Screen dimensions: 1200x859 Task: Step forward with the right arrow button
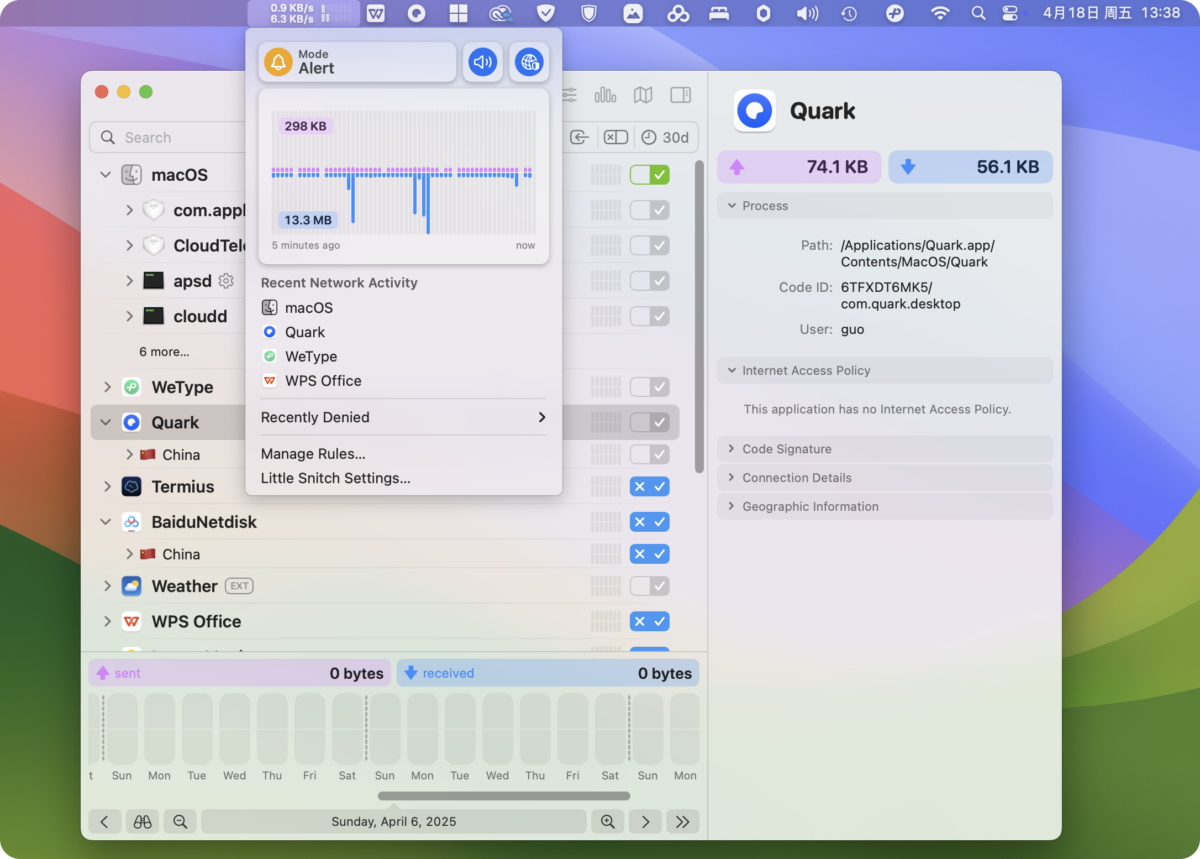(646, 821)
